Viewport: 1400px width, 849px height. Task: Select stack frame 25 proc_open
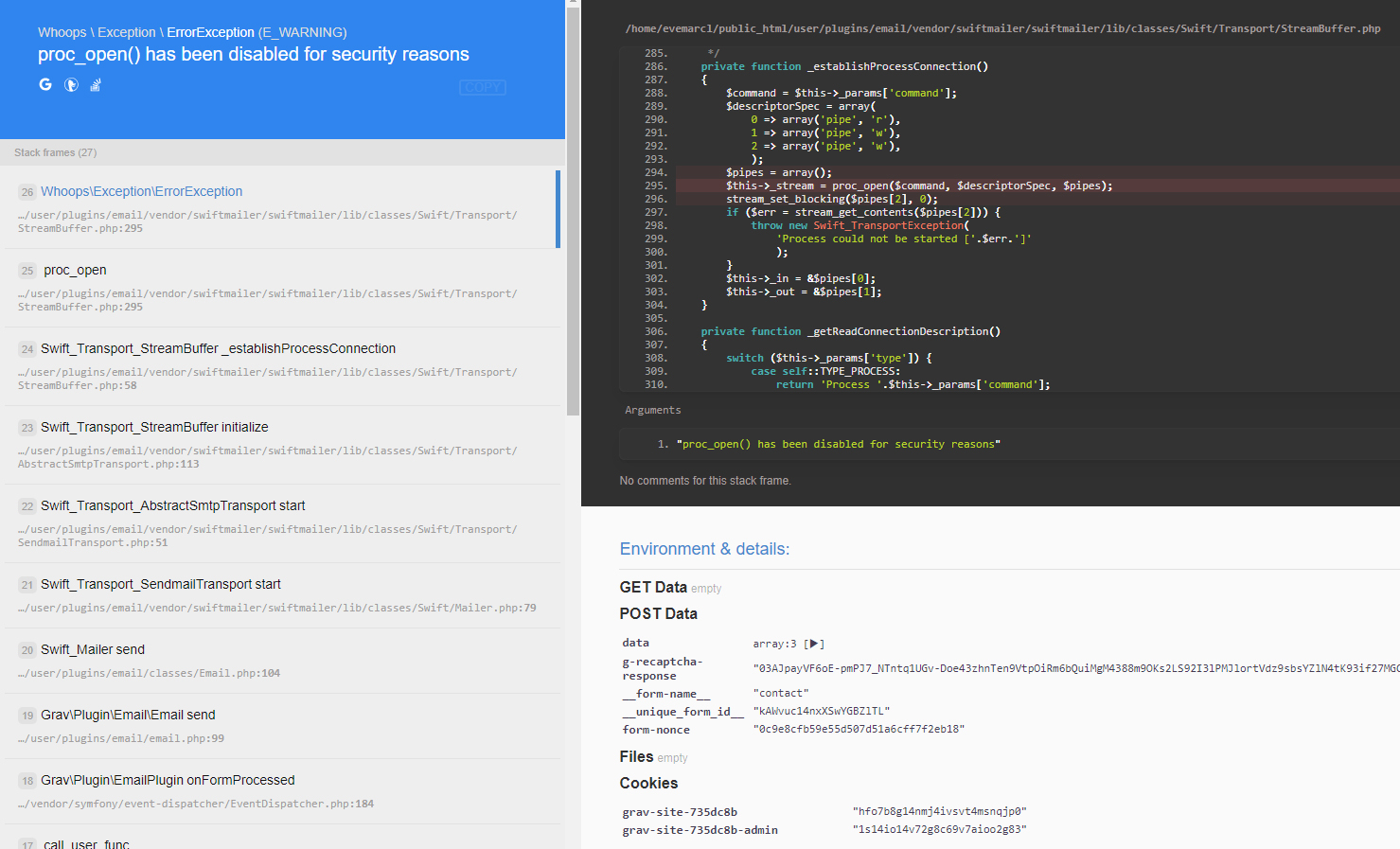pyautogui.click(x=282, y=288)
